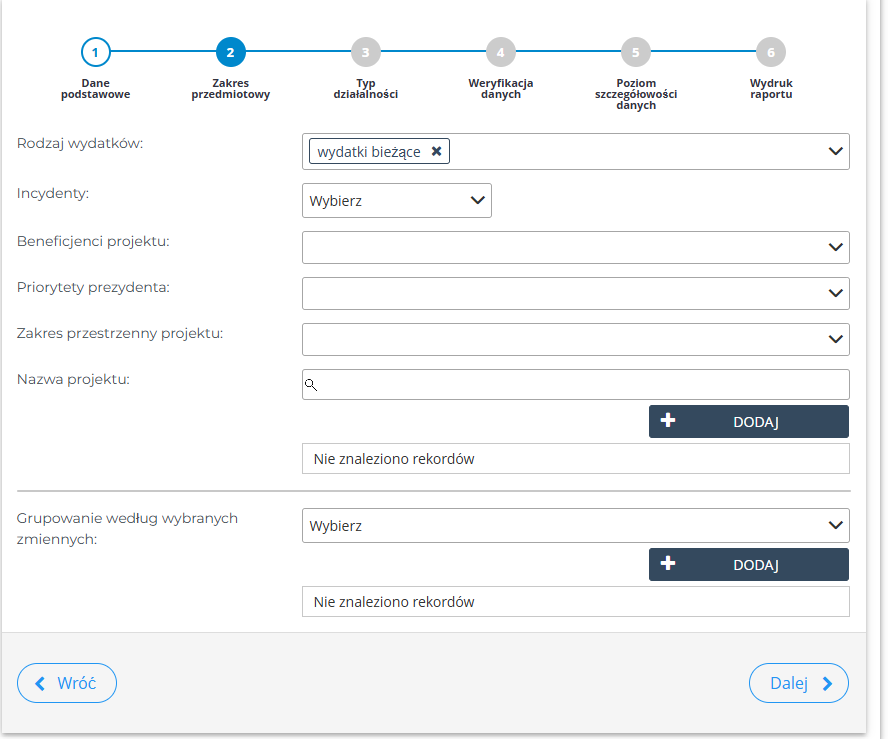This screenshot has width=888, height=739.
Task: Open step 4 Weryfikacja danych
Action: (500, 52)
